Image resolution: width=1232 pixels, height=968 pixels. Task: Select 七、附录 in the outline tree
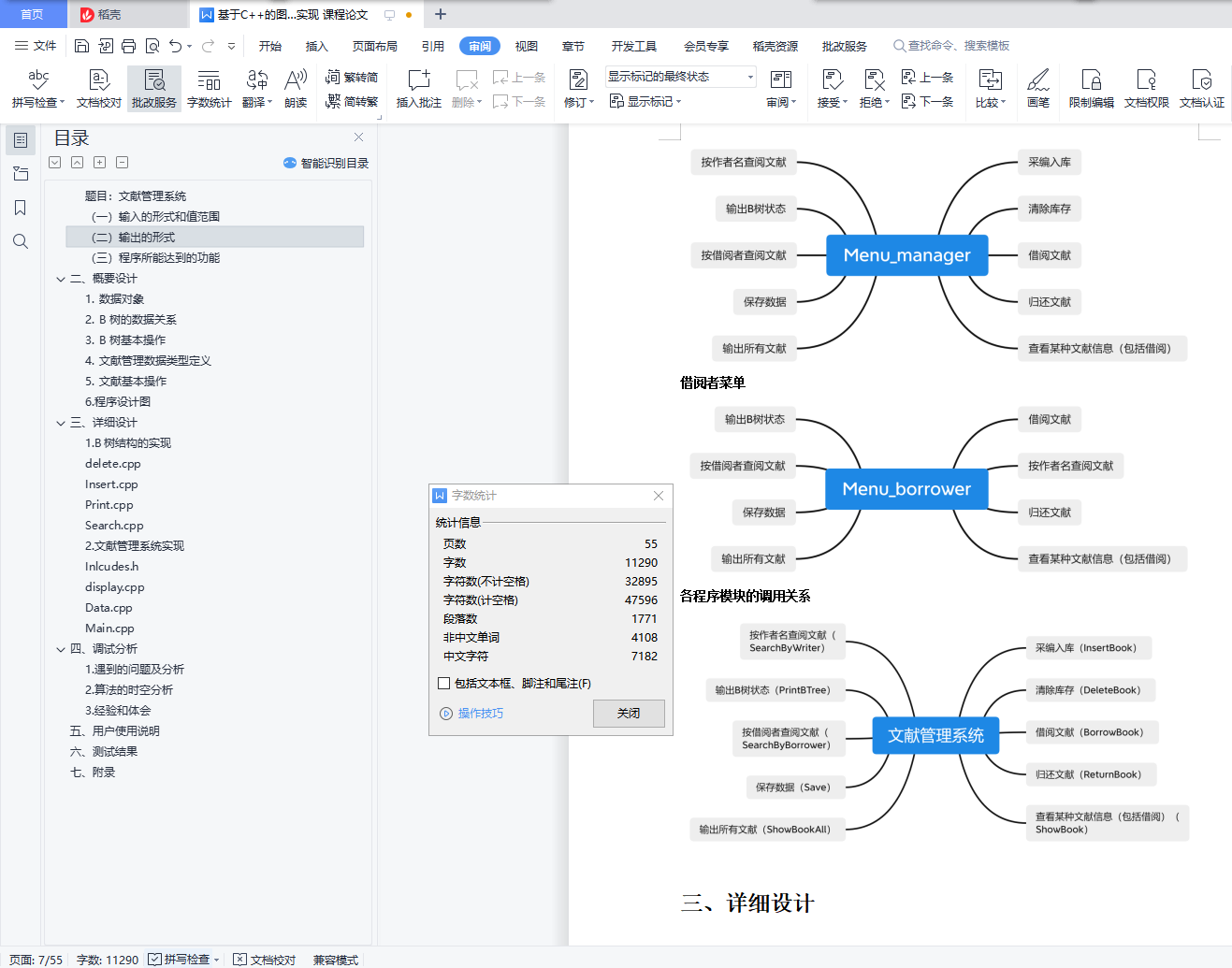[x=93, y=773]
